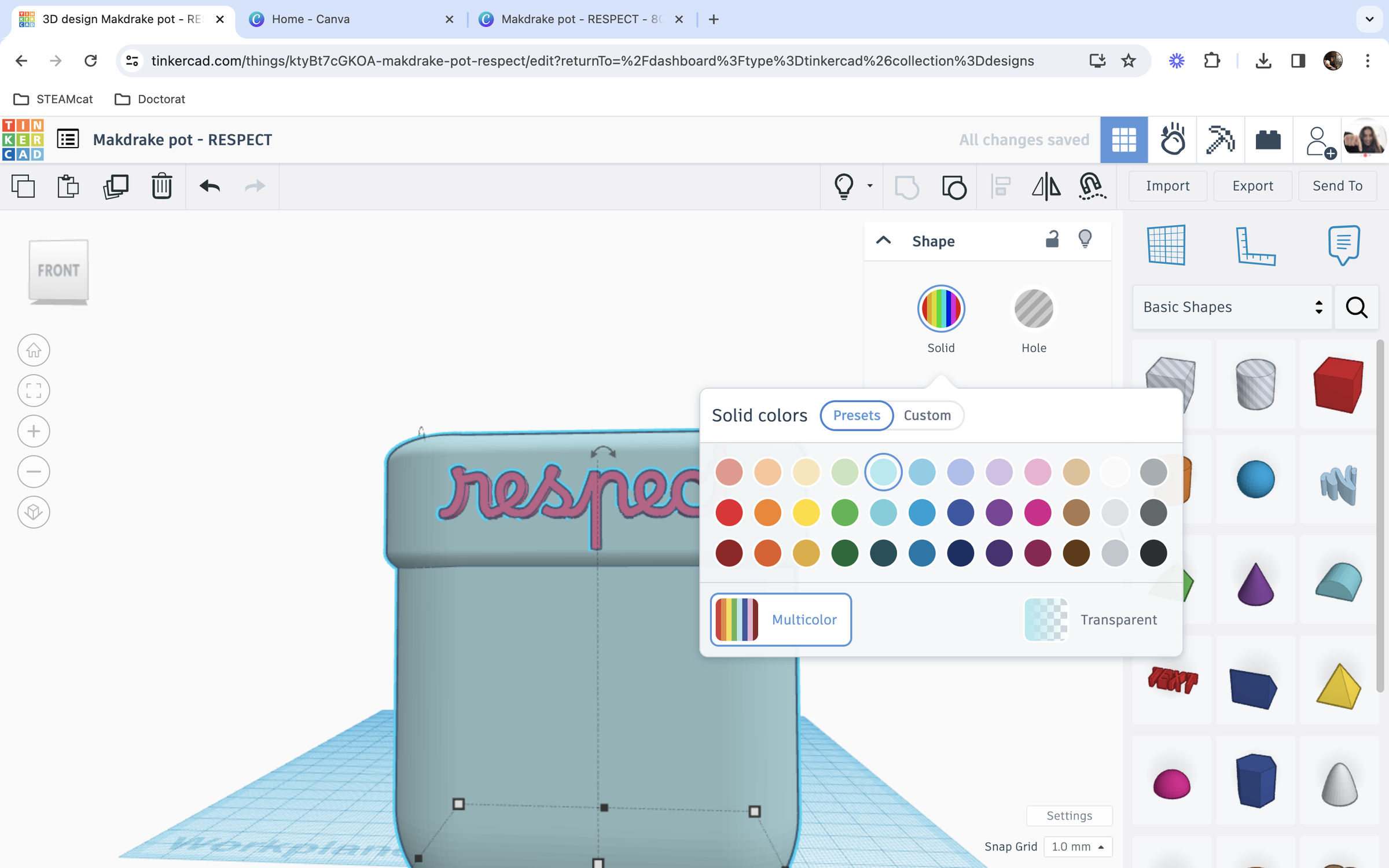This screenshot has width=1389, height=868.
Task: Set the shape to Hole
Action: coord(1034,310)
